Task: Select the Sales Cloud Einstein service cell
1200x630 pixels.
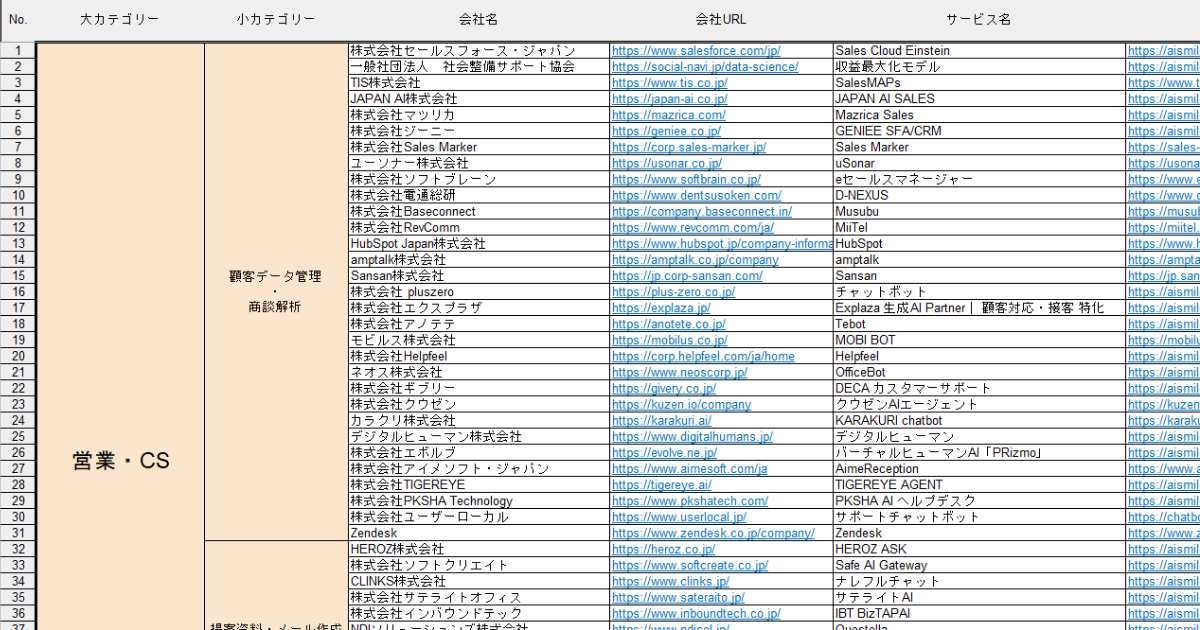Action: coord(980,51)
